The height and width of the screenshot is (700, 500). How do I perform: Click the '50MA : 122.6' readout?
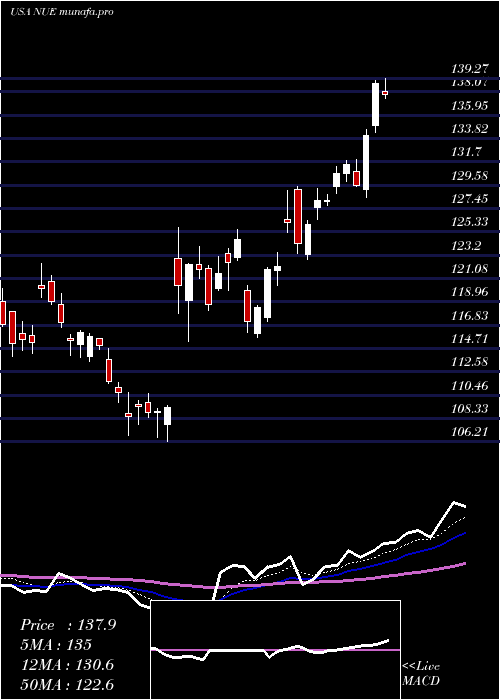click(67, 684)
